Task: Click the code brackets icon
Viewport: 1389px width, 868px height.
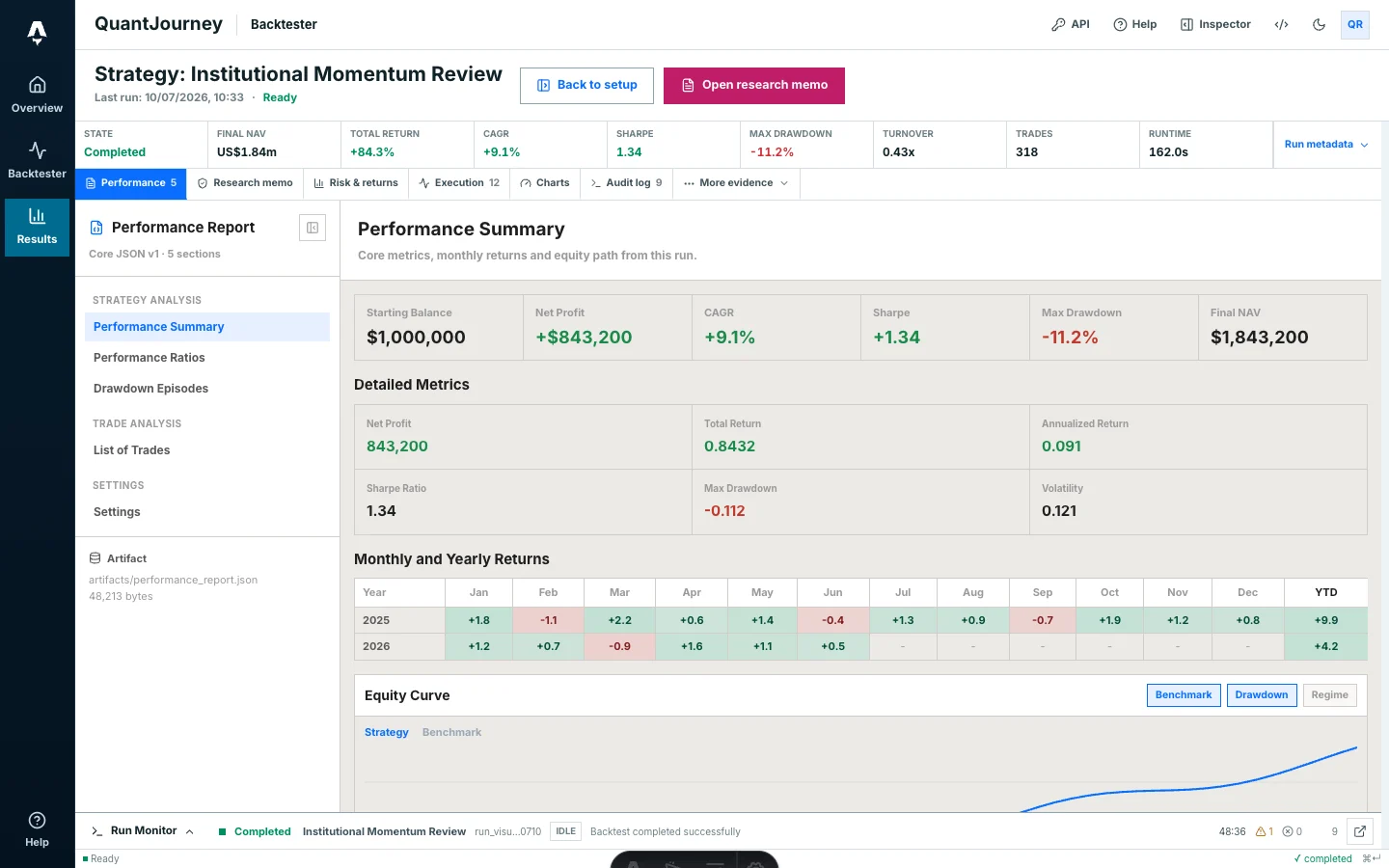Action: click(x=1281, y=25)
